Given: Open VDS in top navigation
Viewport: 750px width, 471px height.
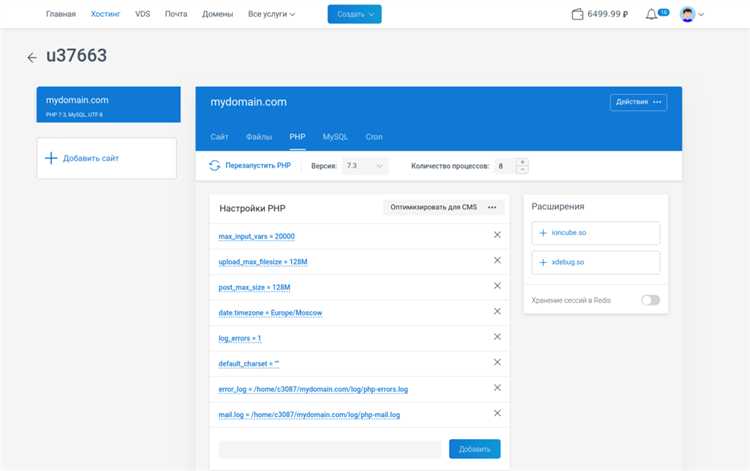Looking at the screenshot, I should coord(143,14).
